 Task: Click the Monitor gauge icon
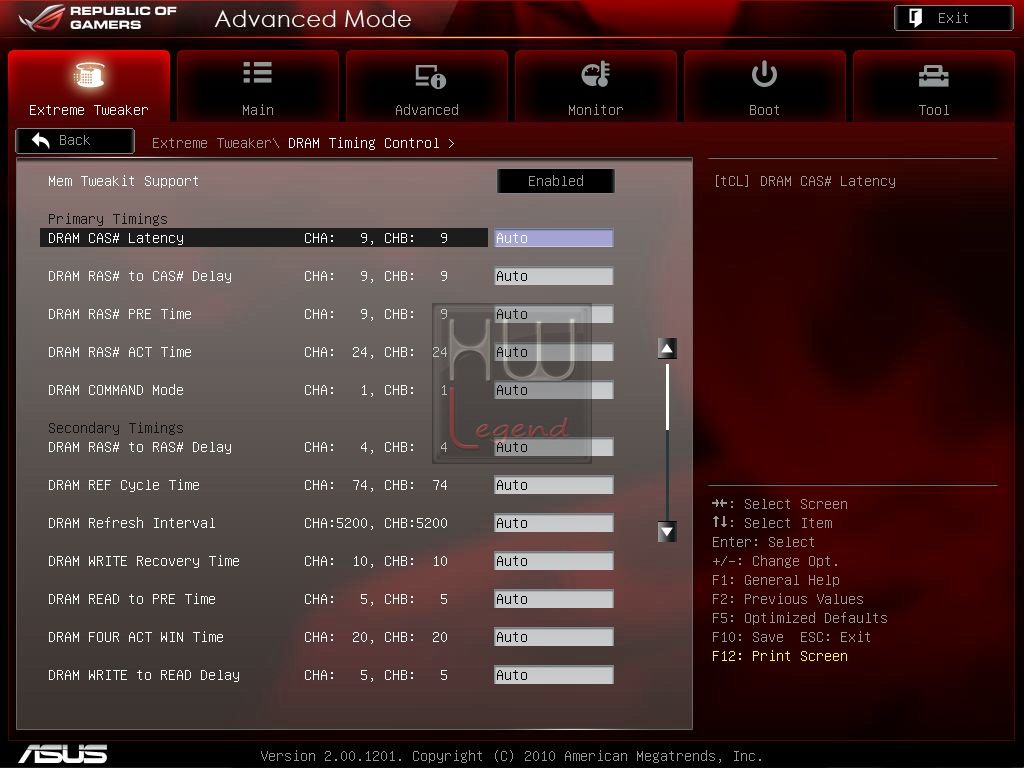pos(596,74)
